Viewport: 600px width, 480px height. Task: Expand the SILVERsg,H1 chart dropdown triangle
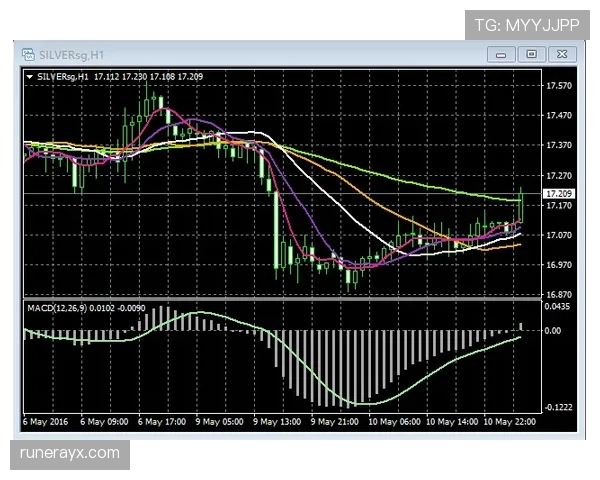tap(30, 76)
